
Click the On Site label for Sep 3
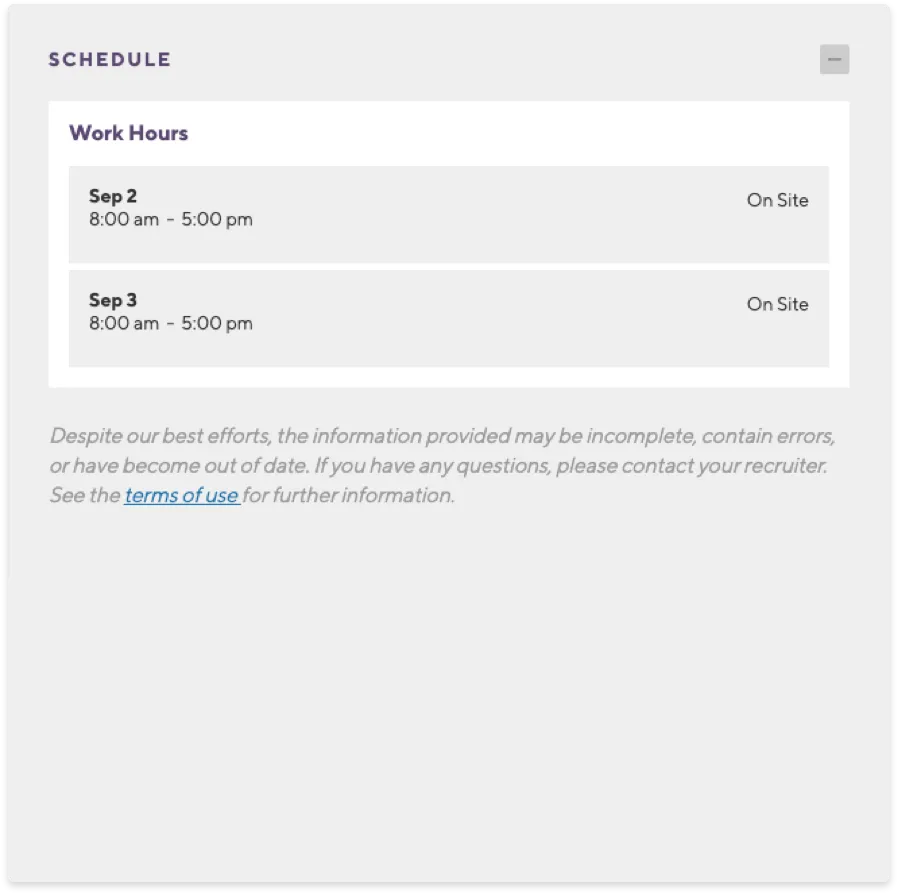pyautogui.click(x=777, y=304)
